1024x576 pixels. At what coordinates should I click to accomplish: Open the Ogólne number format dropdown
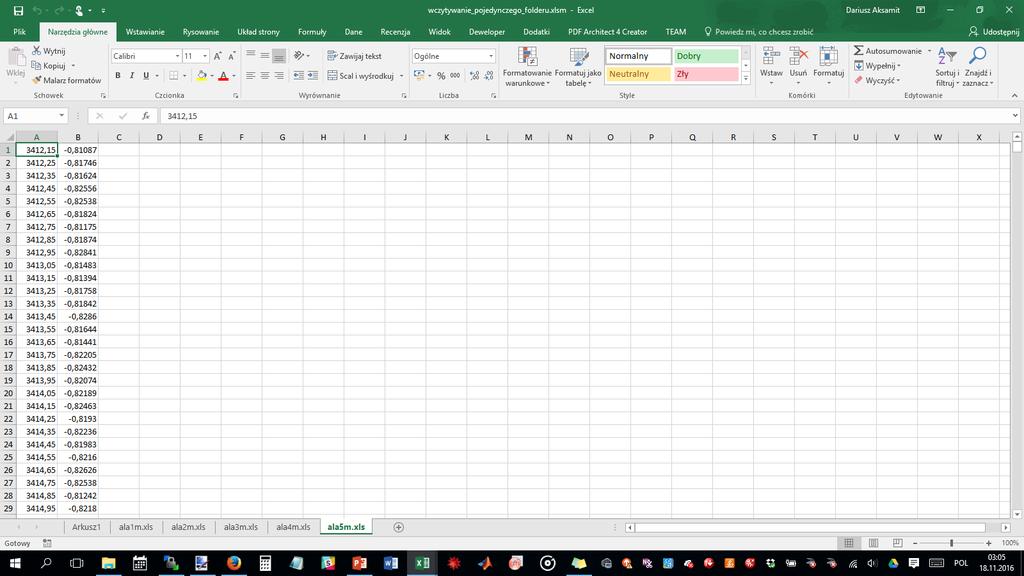tap(491, 56)
